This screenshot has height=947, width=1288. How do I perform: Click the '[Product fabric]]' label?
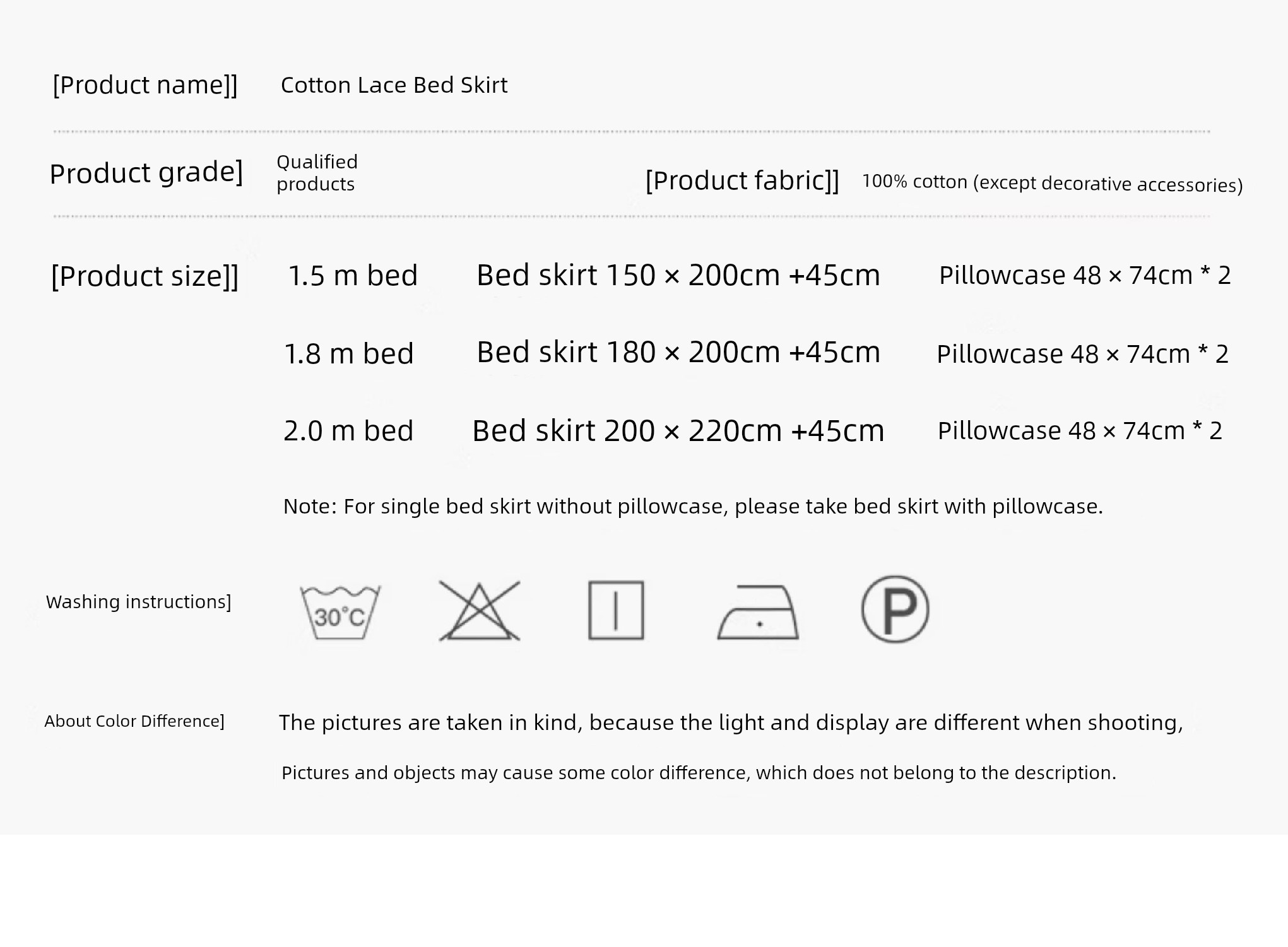(x=742, y=180)
